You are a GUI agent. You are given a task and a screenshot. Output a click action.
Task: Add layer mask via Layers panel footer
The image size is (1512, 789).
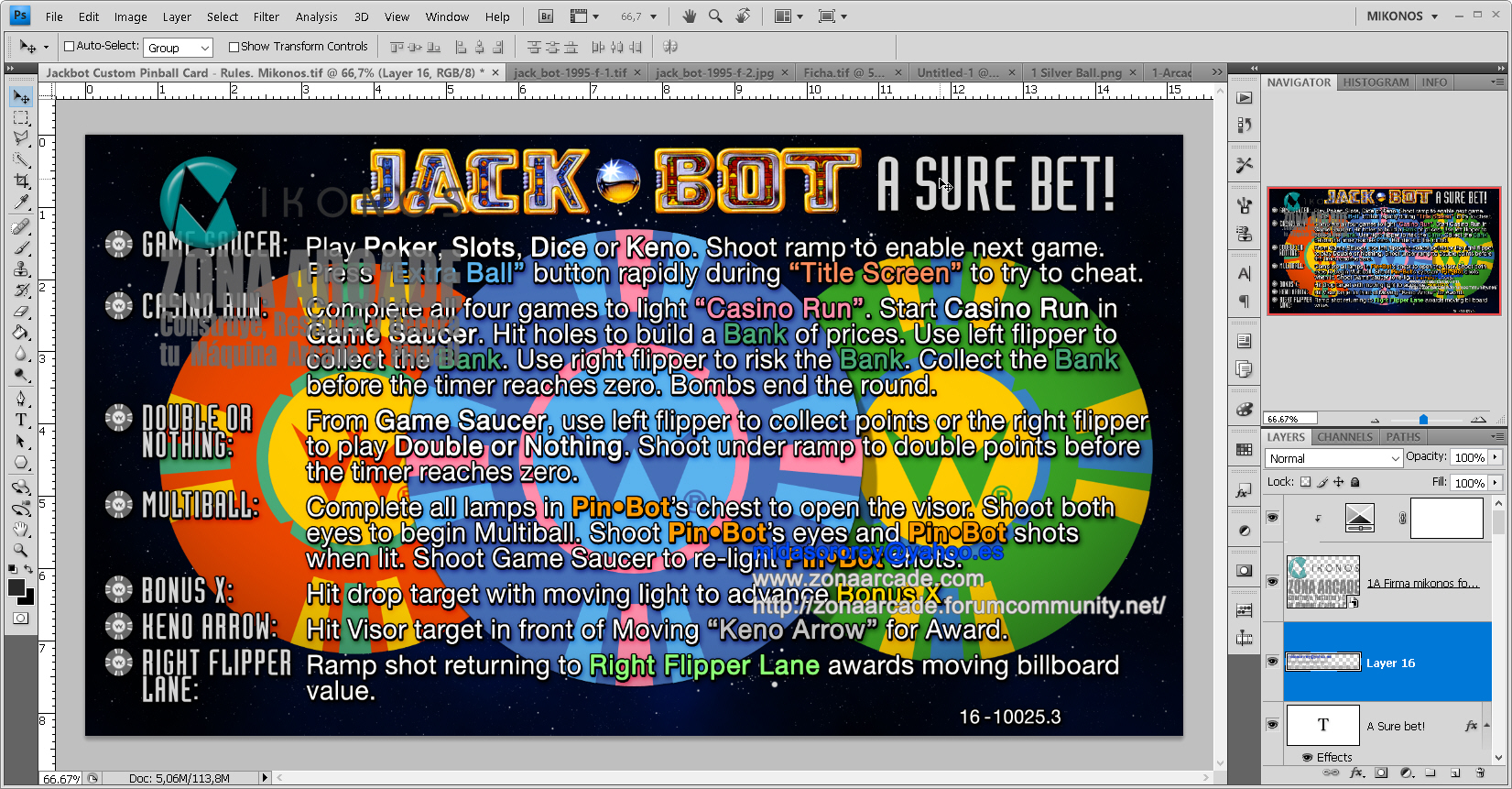coord(1381,773)
